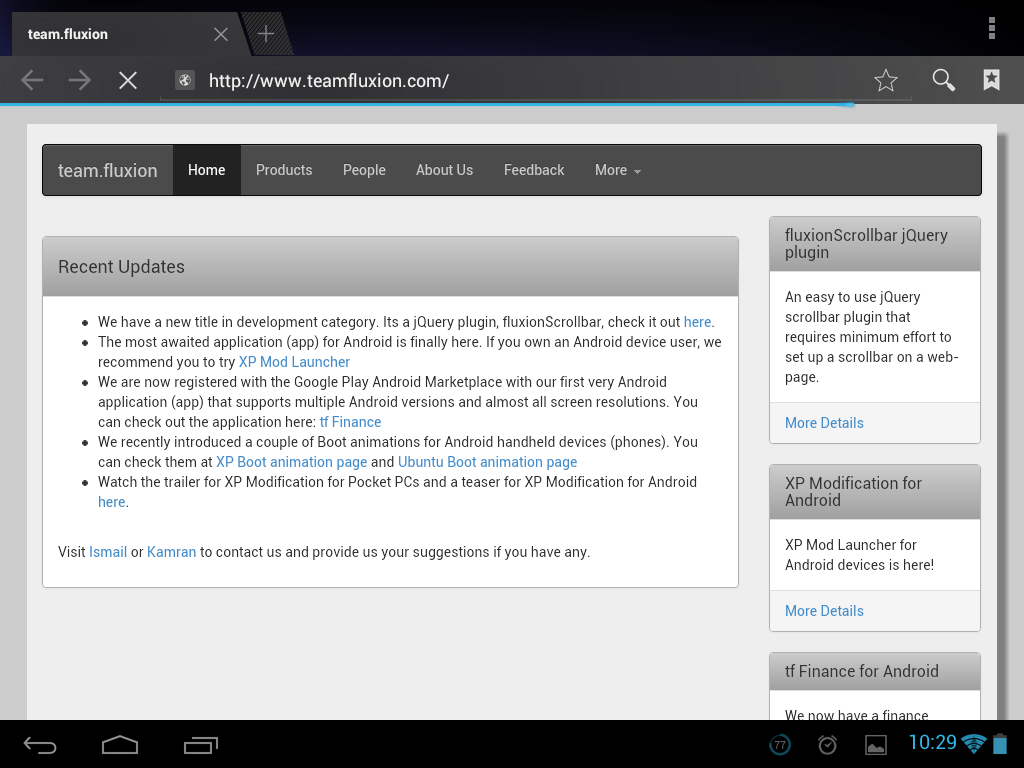Open the tf Finance link
Screen dimensions: 1024x768
point(350,422)
